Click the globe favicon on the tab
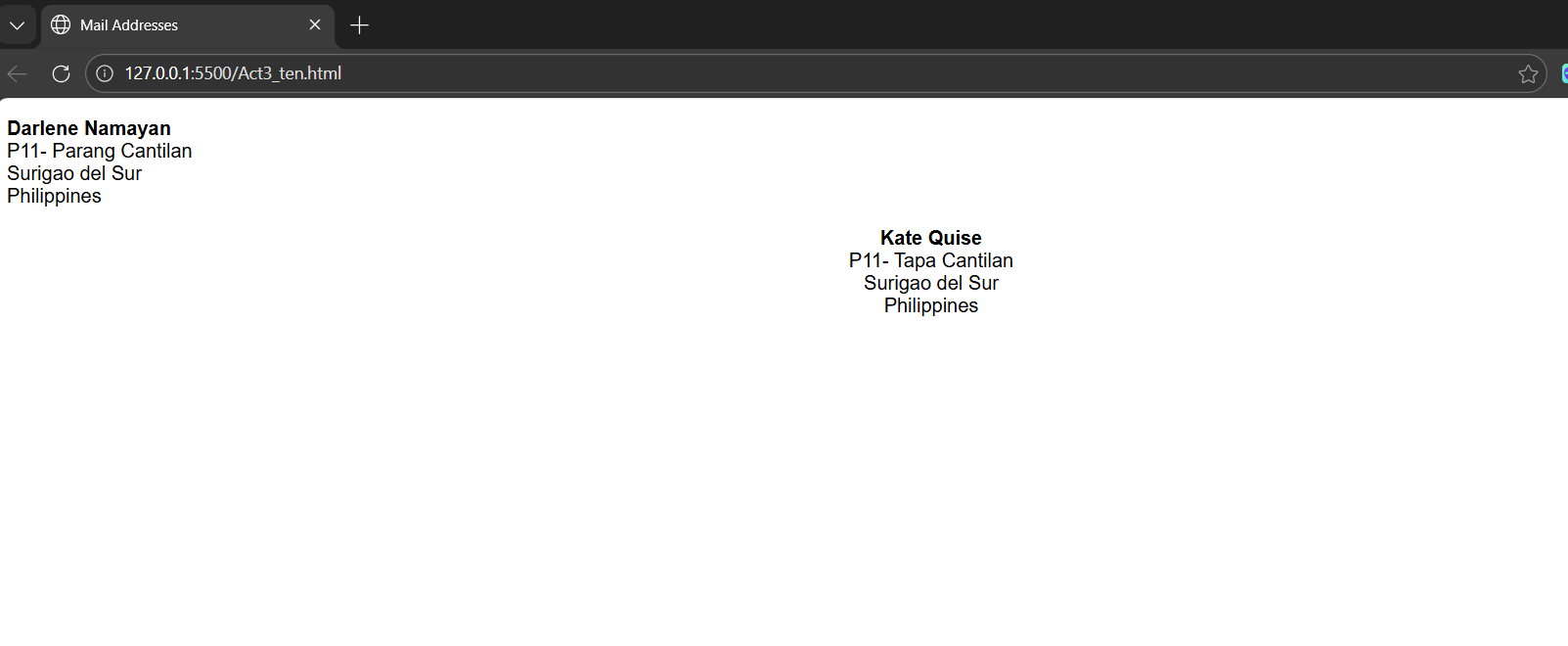 (x=61, y=25)
